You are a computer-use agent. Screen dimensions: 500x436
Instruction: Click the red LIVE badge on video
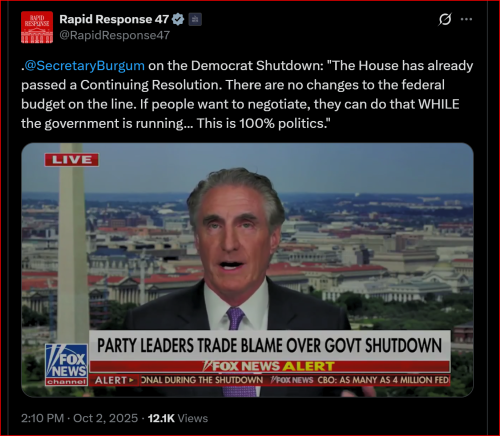(72, 160)
